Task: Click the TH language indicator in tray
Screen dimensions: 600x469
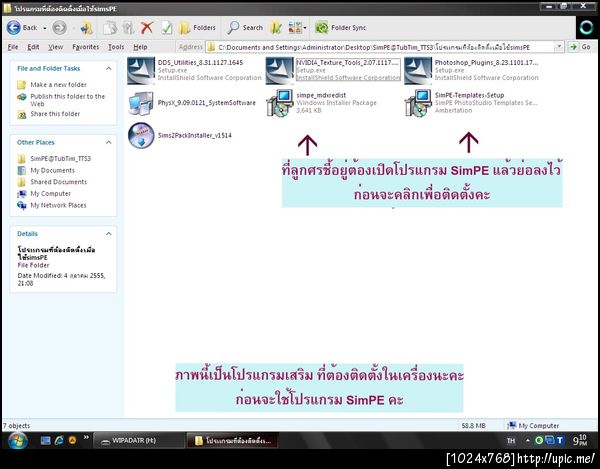Action: (510, 441)
